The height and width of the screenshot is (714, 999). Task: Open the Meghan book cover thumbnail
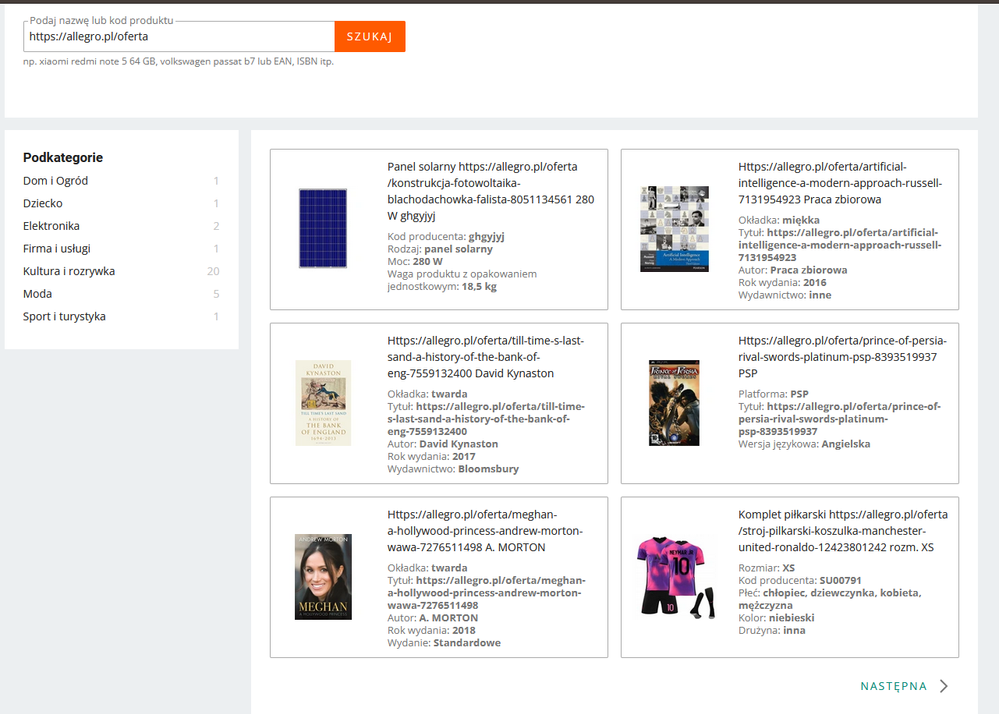point(323,576)
